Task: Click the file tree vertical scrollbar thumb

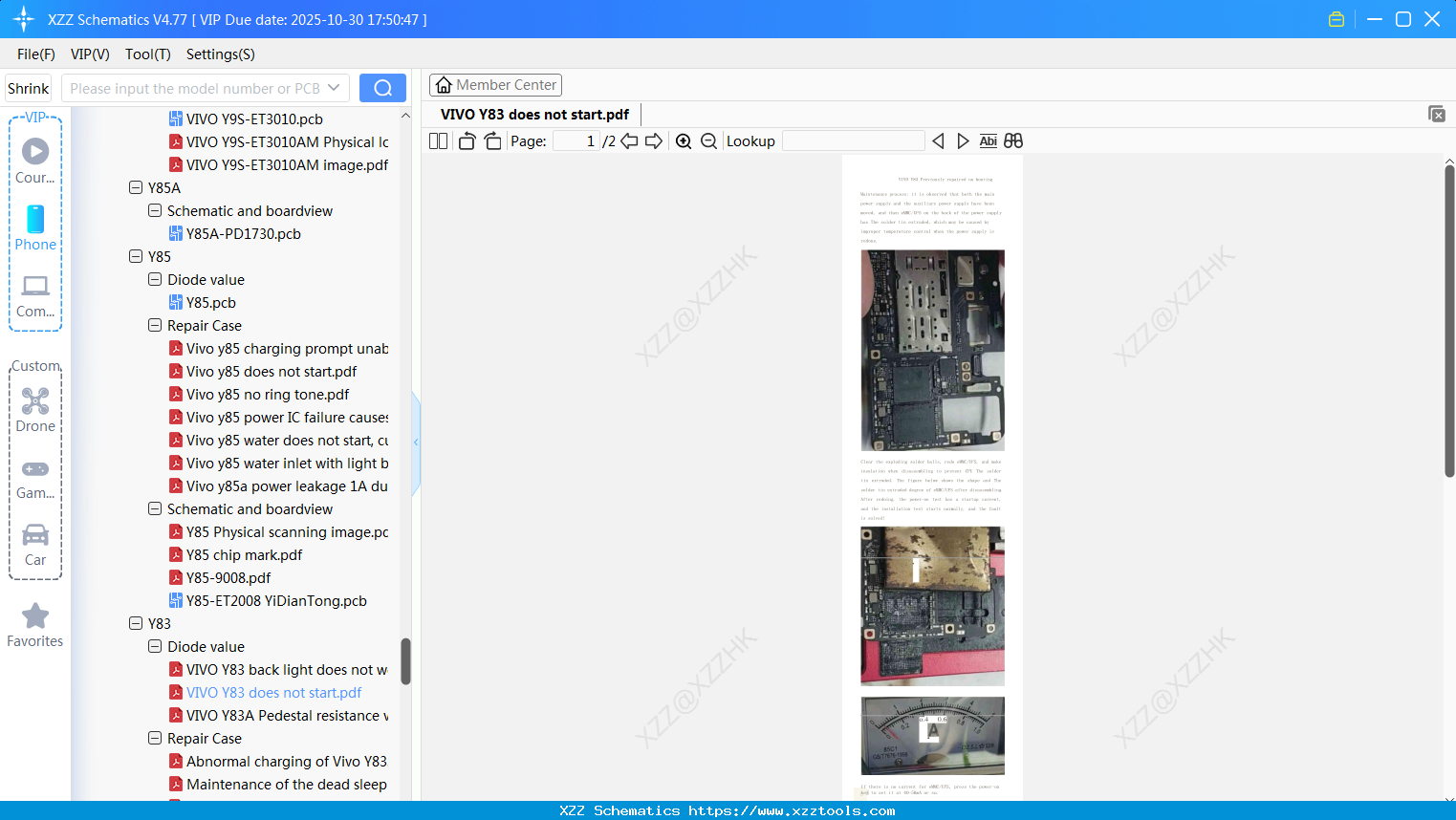Action: [x=405, y=661]
